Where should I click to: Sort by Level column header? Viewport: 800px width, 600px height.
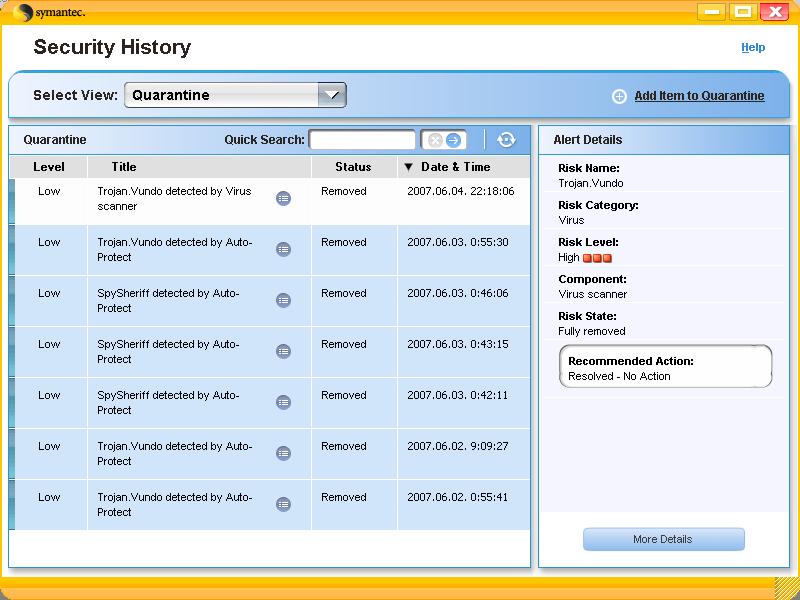49,167
